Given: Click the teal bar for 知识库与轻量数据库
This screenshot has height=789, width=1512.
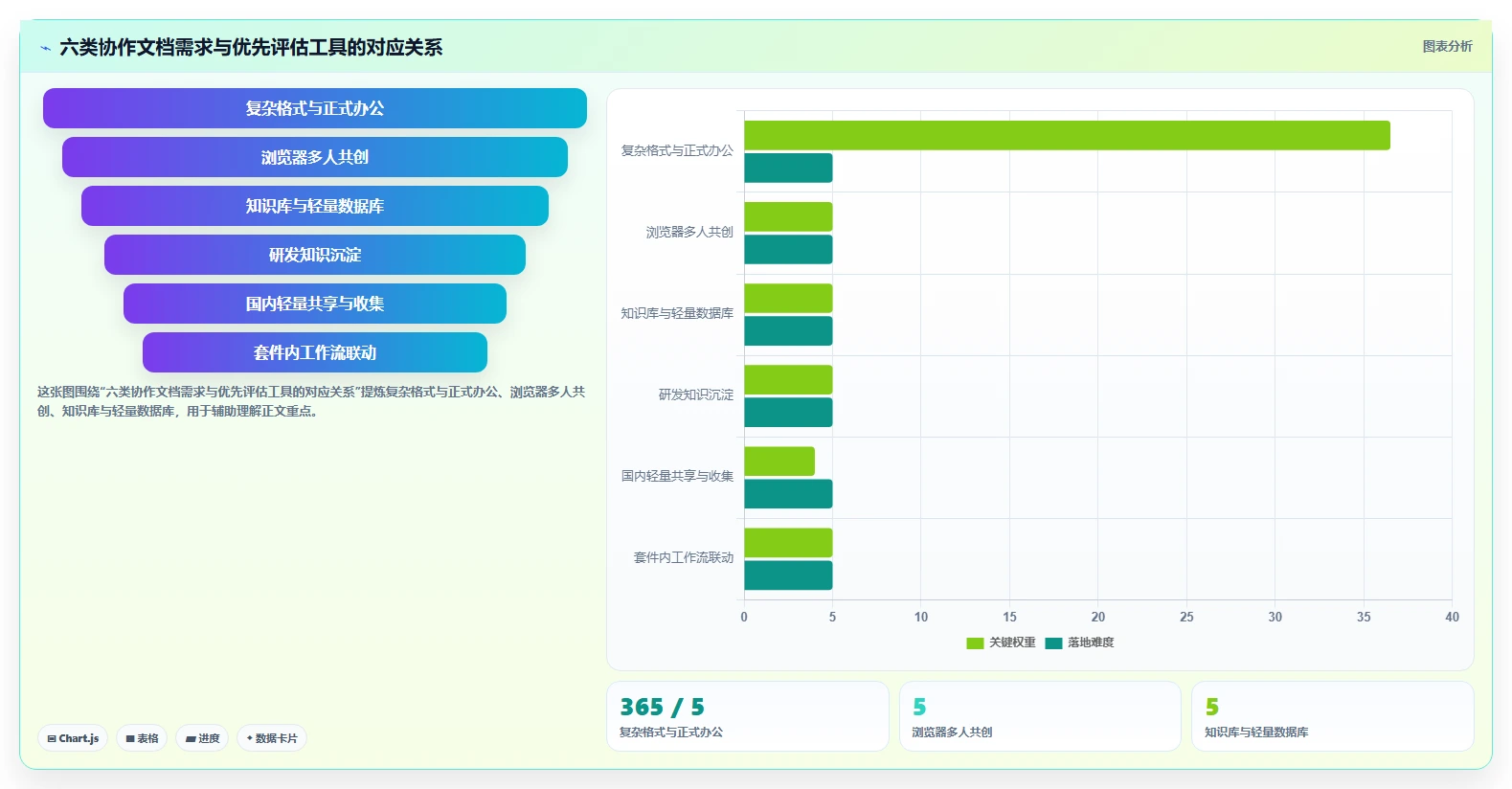Looking at the screenshot, I should click(788, 330).
